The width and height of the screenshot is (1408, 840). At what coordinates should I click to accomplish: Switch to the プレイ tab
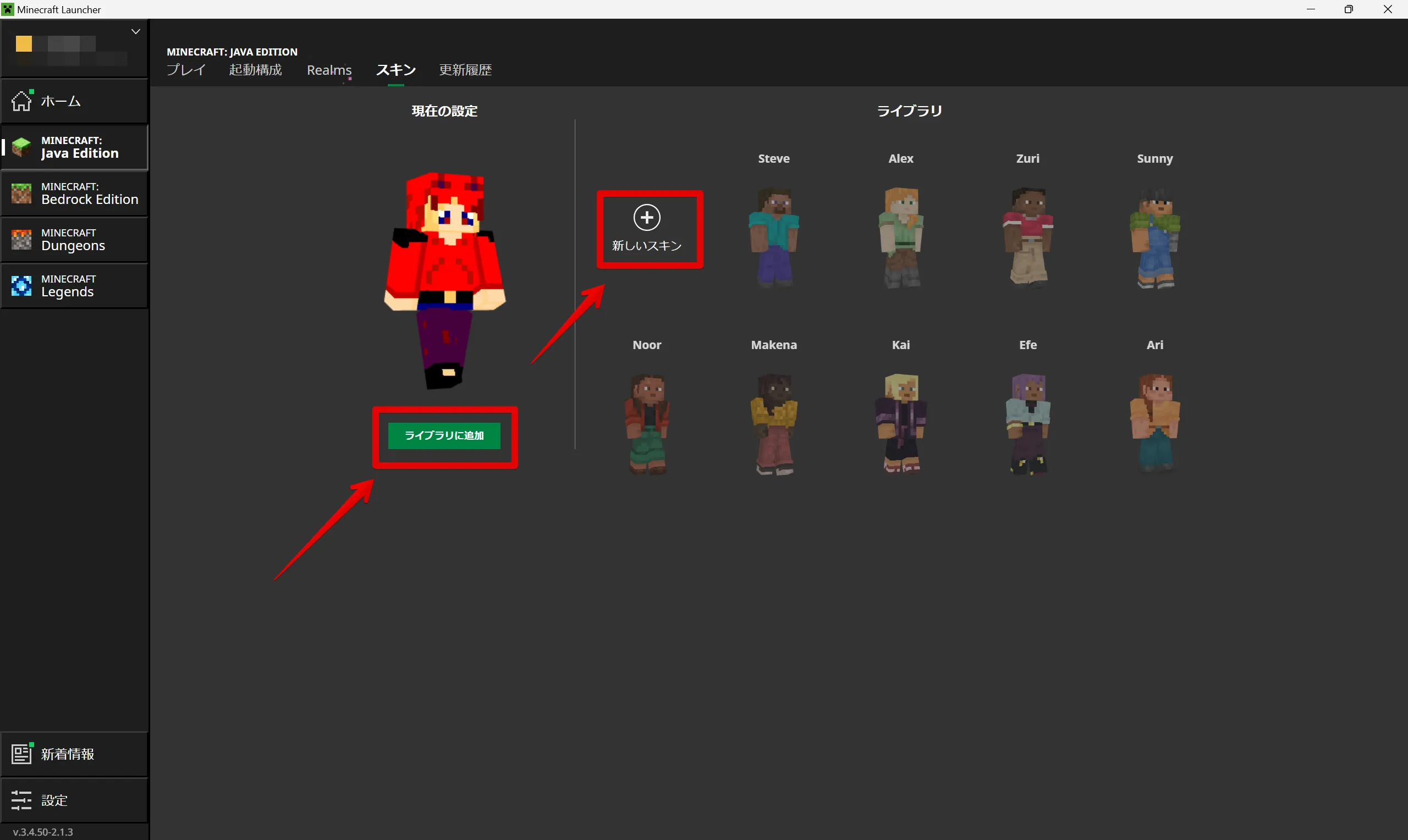pyautogui.click(x=186, y=70)
